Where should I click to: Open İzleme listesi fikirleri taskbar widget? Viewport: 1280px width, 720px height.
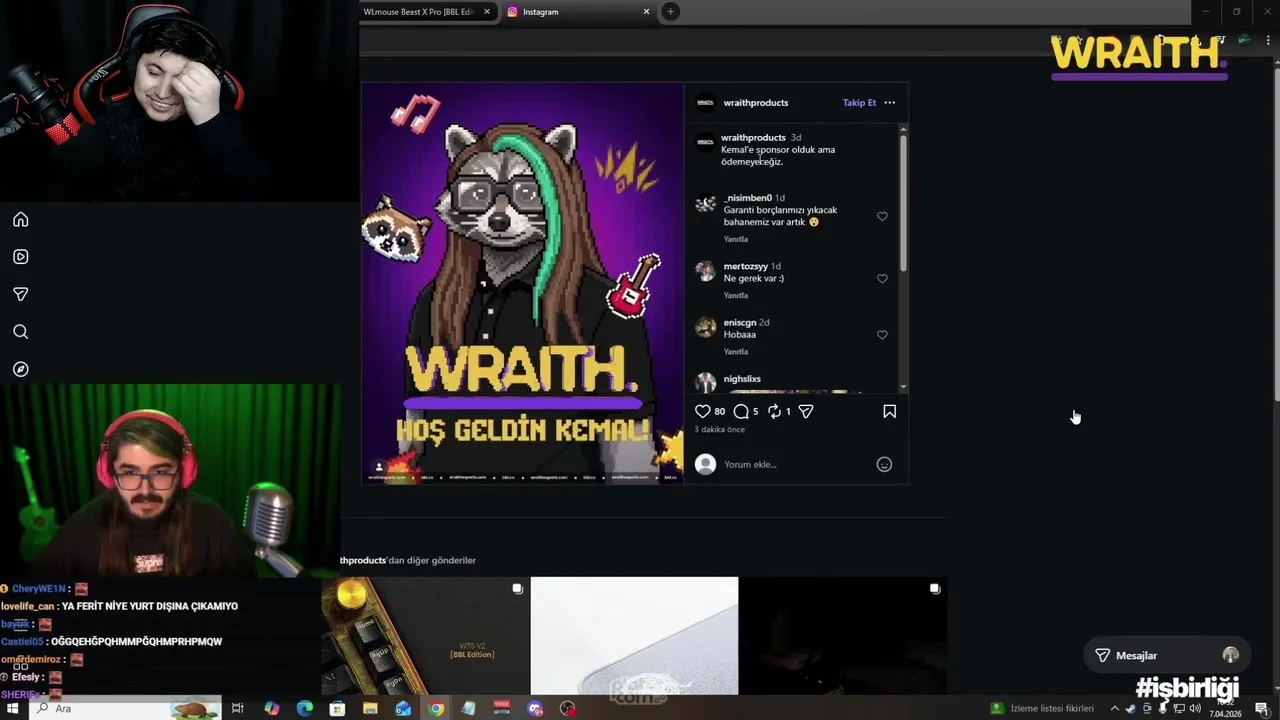coord(1042,708)
